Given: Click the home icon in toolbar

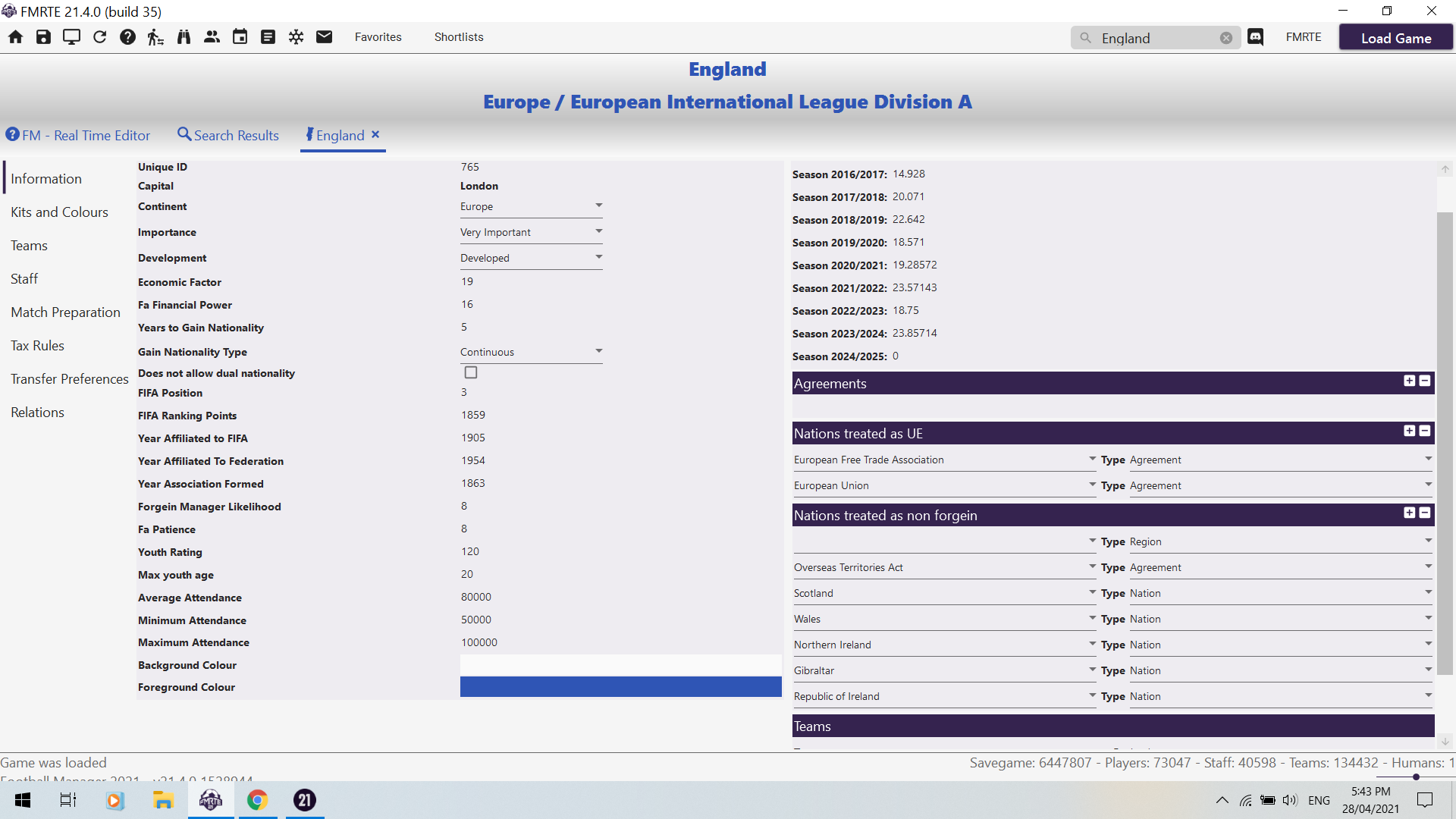Looking at the screenshot, I should click(15, 37).
